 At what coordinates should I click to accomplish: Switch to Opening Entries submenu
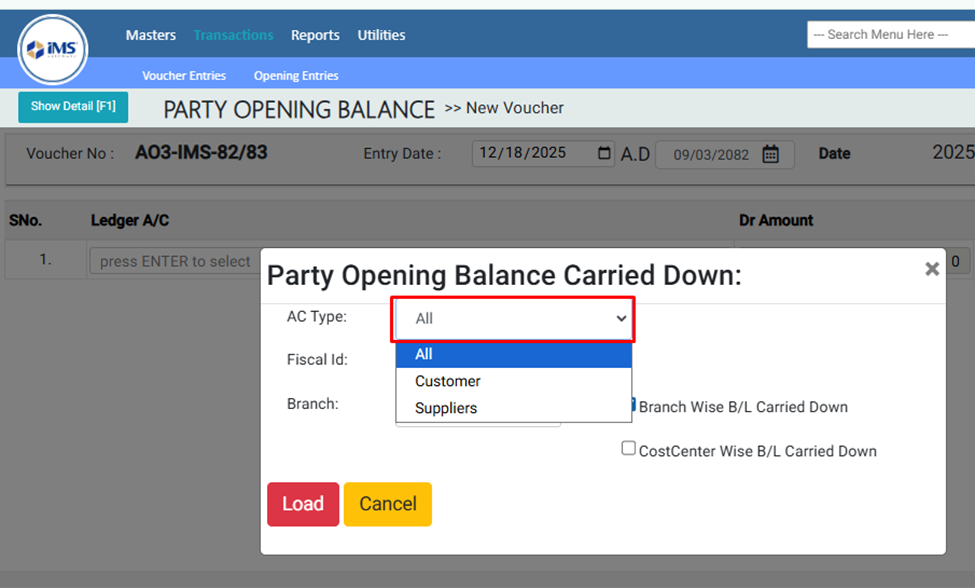296,76
